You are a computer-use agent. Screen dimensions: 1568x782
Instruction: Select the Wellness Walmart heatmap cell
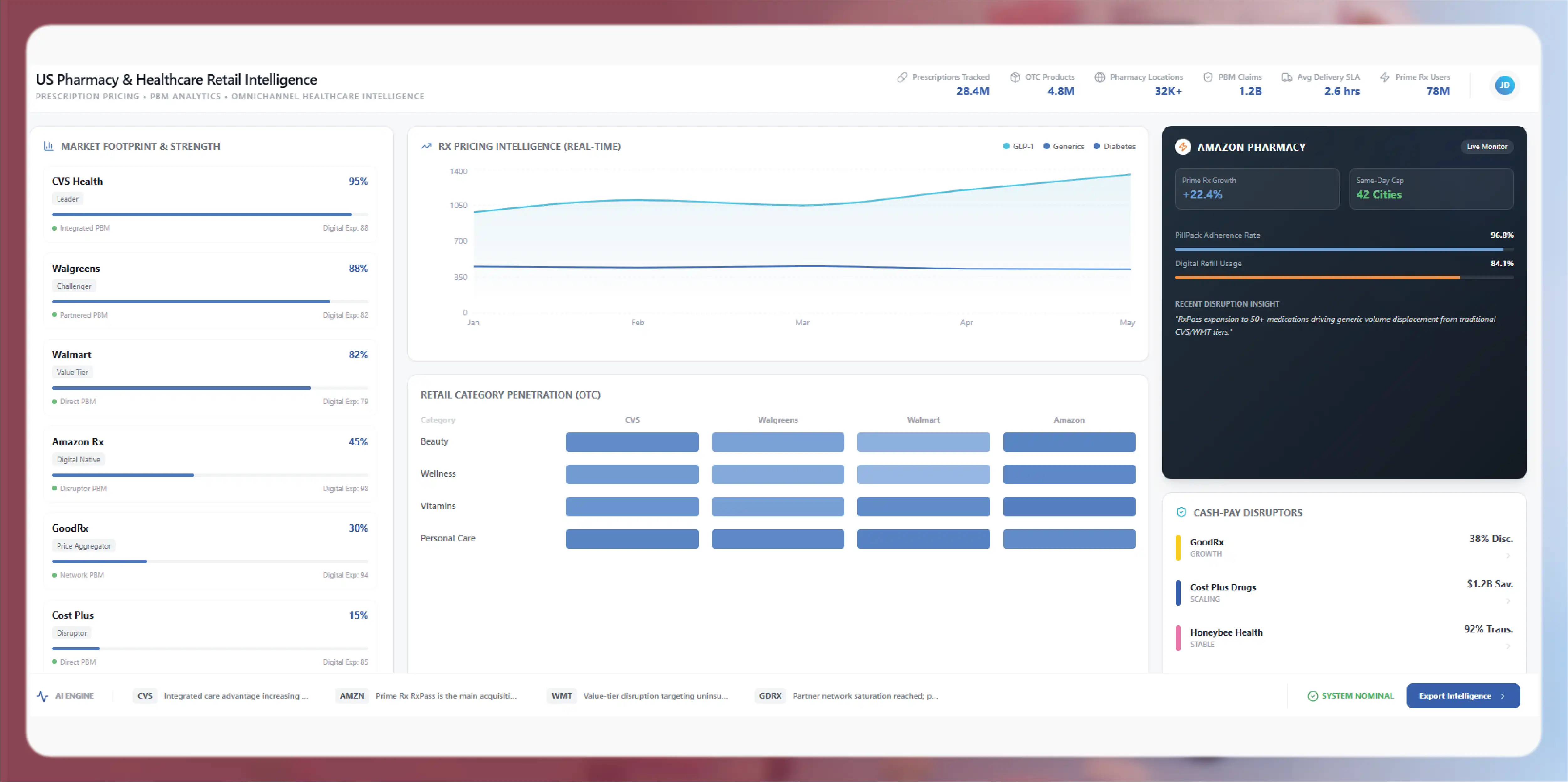tap(923, 474)
